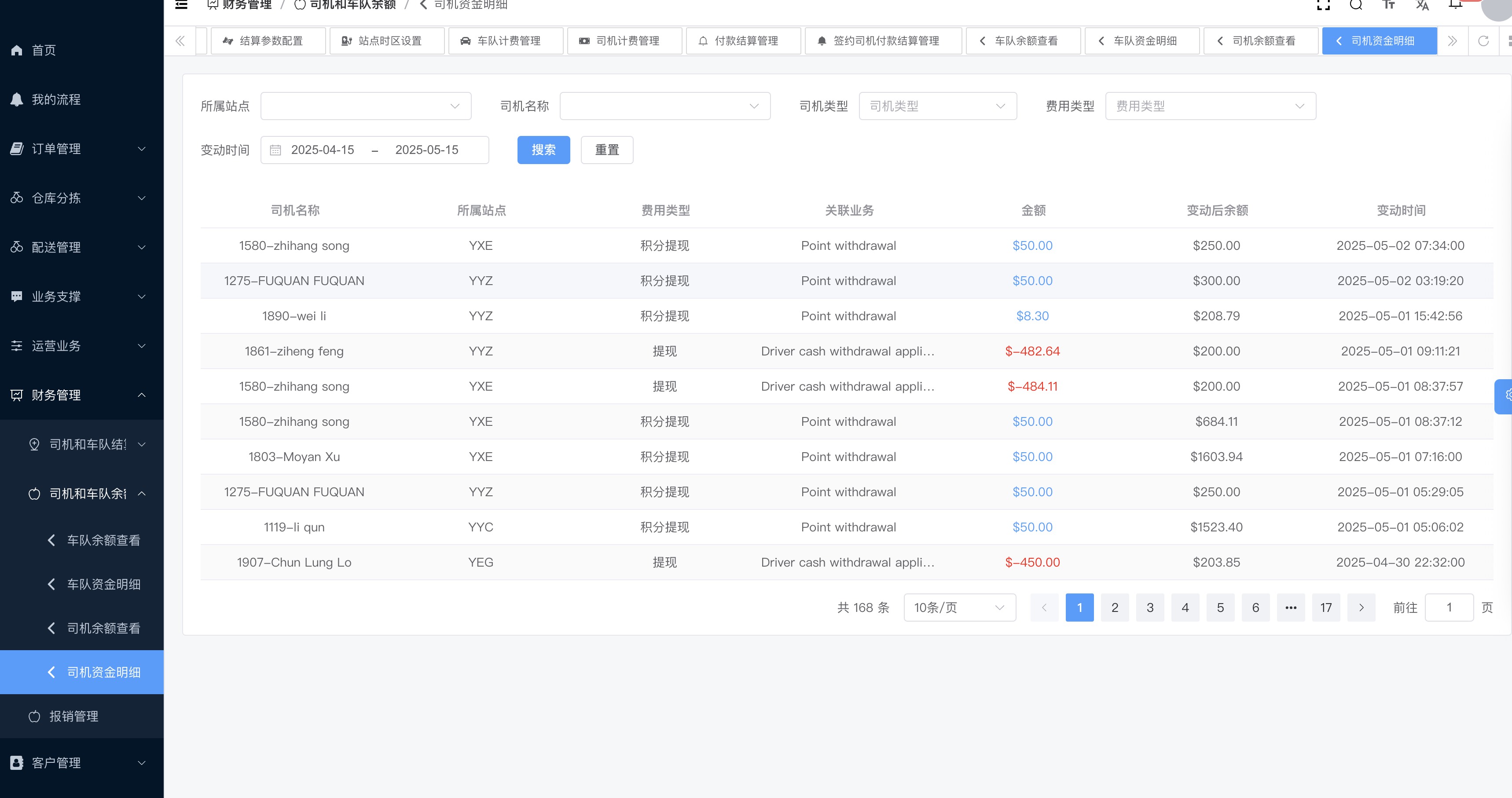Click the 重置 button
This screenshot has height=798, width=1512.
point(606,150)
